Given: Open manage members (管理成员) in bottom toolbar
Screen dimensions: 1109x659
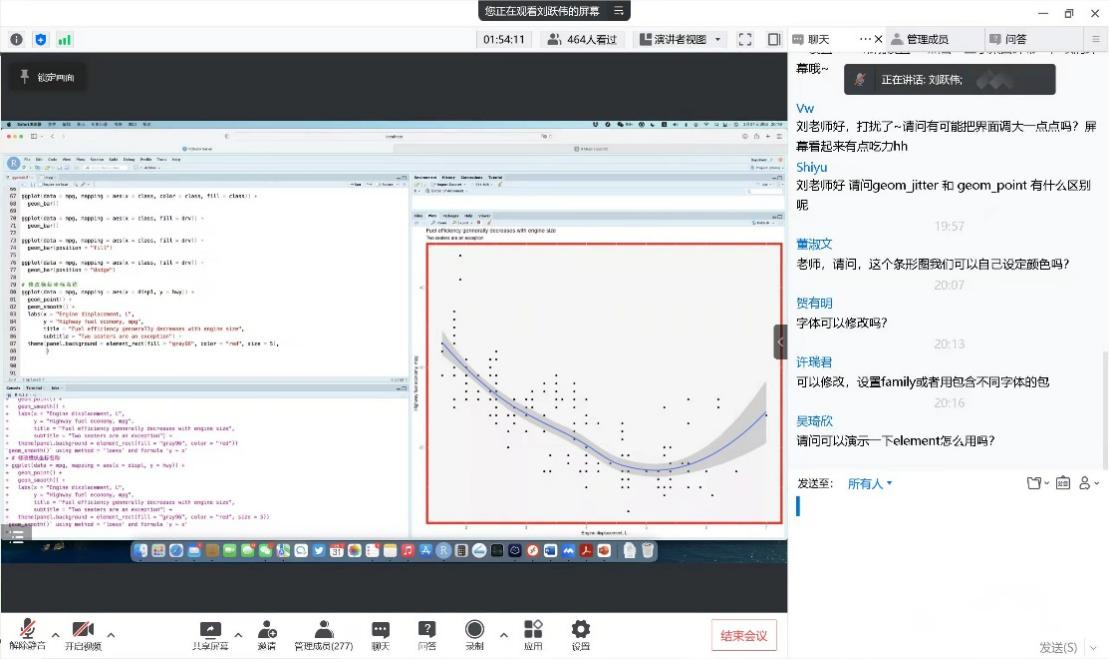Looking at the screenshot, I should click(x=323, y=631).
